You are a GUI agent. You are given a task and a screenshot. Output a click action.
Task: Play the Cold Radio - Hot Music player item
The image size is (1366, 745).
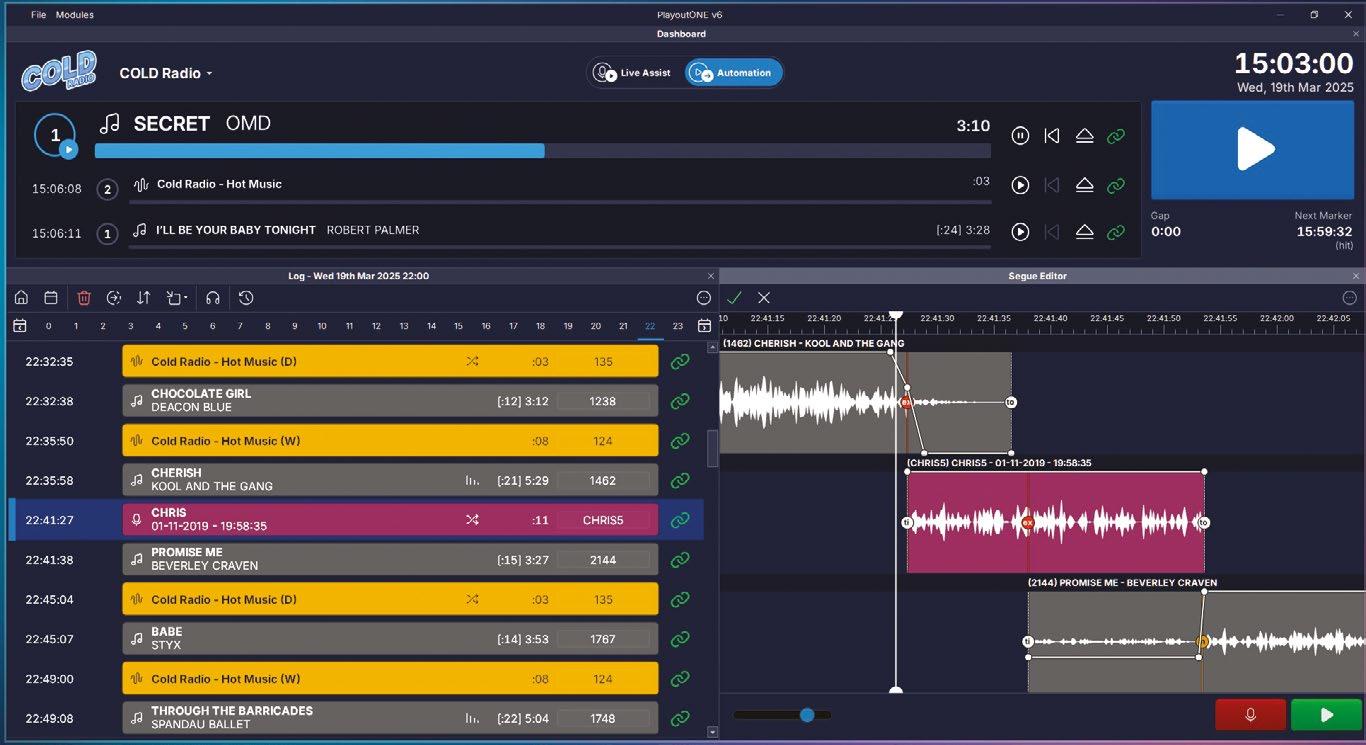coord(1020,185)
